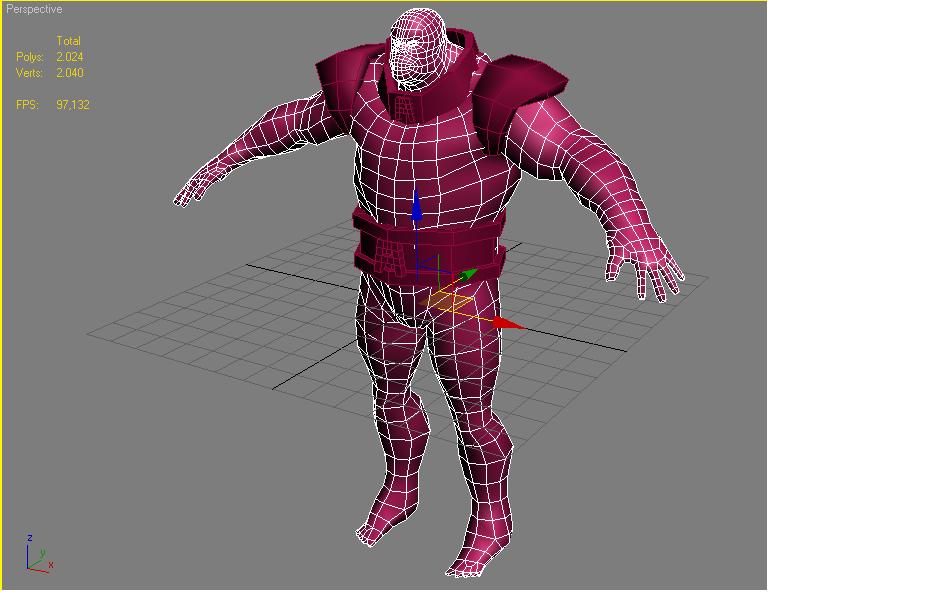Click the orange XY plane handle of gizmo
The width and height of the screenshot is (938, 613).
point(446,302)
